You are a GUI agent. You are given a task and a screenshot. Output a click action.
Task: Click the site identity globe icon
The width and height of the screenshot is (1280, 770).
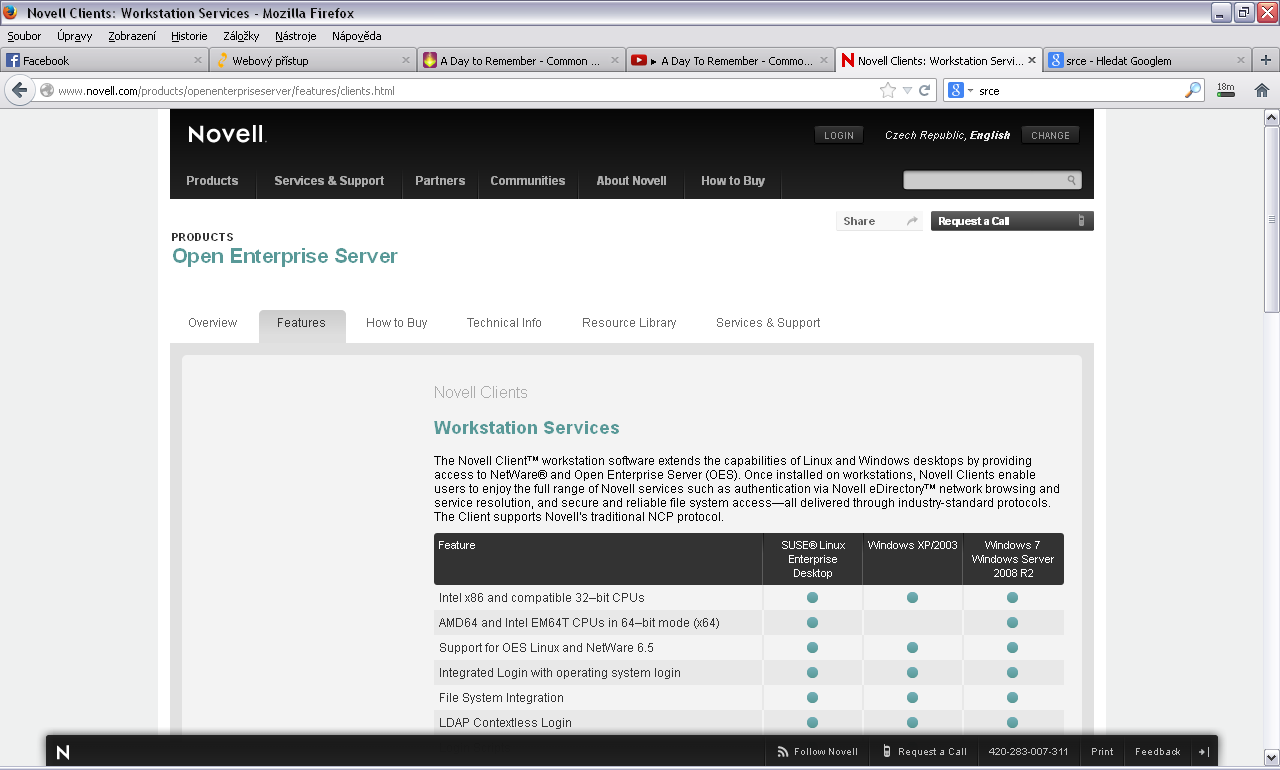(x=46, y=90)
